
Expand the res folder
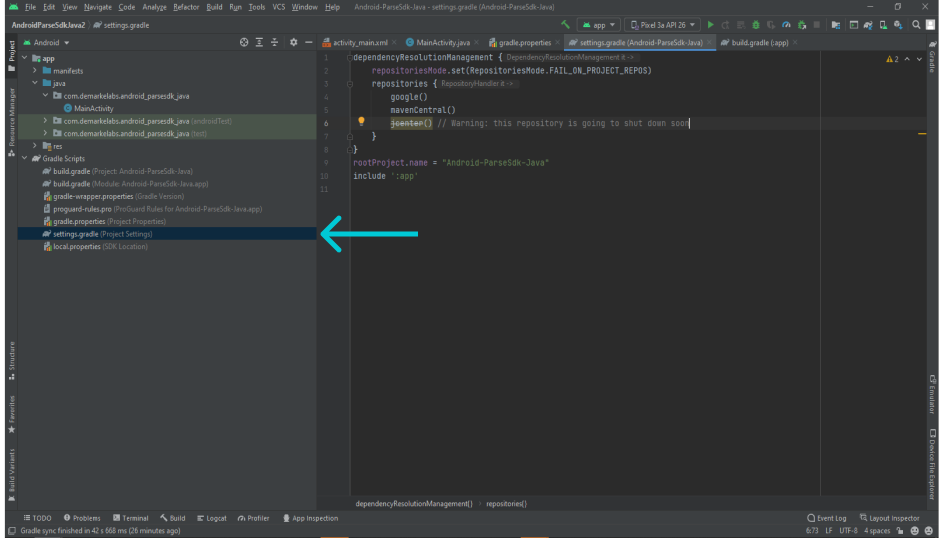35,146
